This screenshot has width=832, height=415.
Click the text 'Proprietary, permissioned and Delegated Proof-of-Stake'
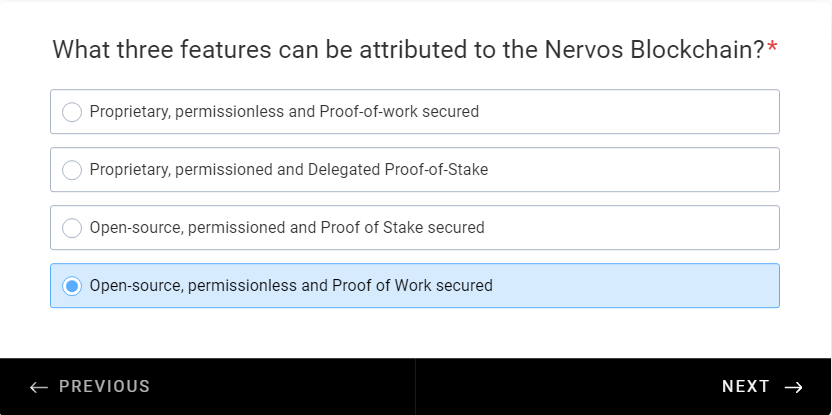289,170
